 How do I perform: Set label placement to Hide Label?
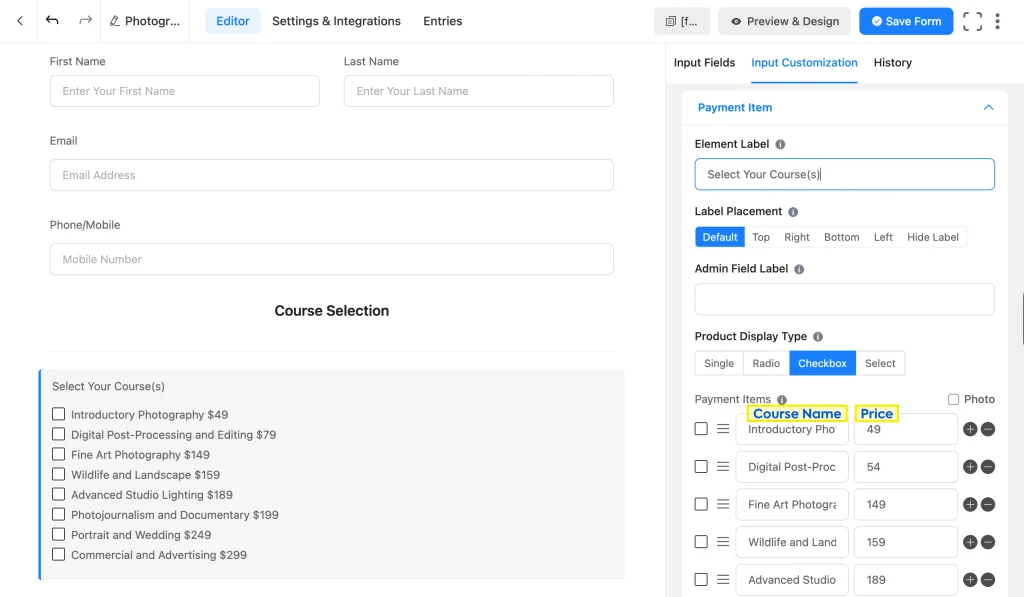point(933,237)
